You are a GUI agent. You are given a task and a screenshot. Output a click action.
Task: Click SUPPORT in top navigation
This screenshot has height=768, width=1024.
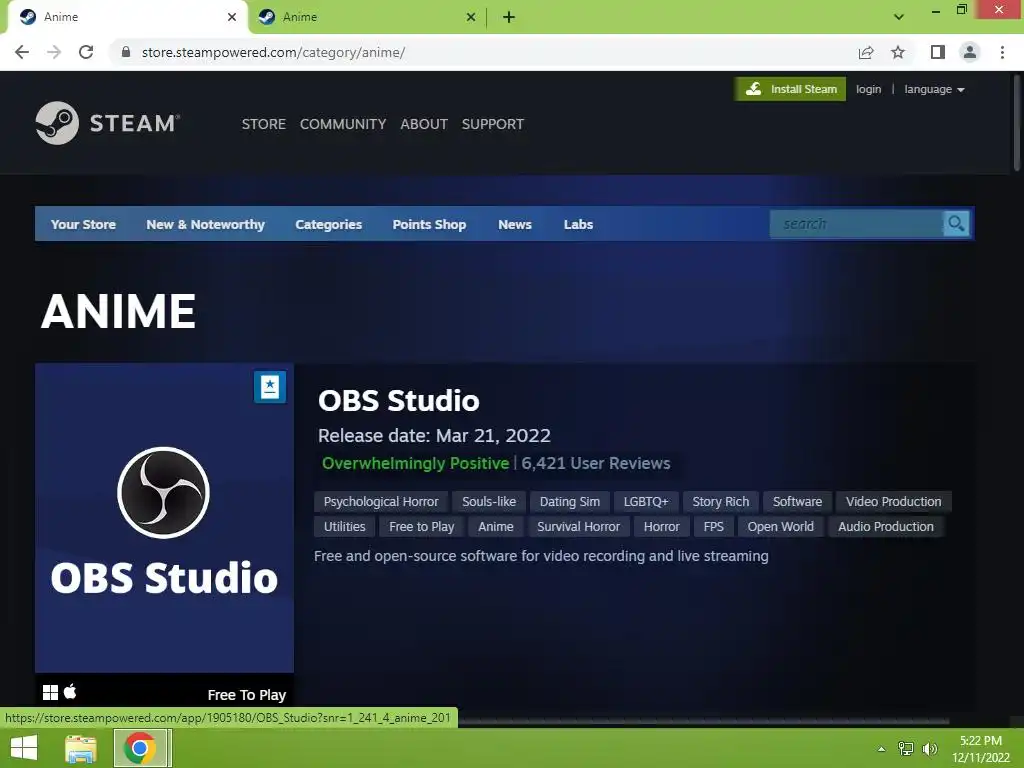(x=492, y=124)
